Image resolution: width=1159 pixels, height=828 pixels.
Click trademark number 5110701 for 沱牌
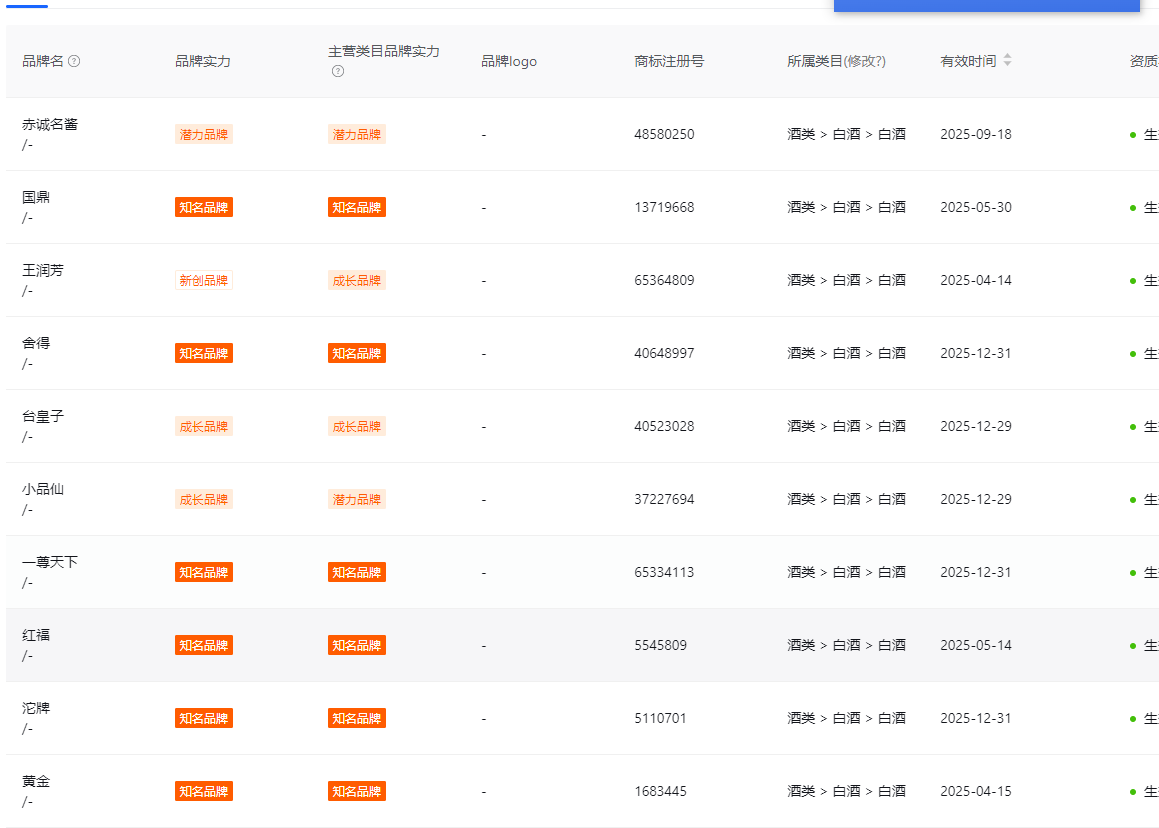click(x=660, y=719)
